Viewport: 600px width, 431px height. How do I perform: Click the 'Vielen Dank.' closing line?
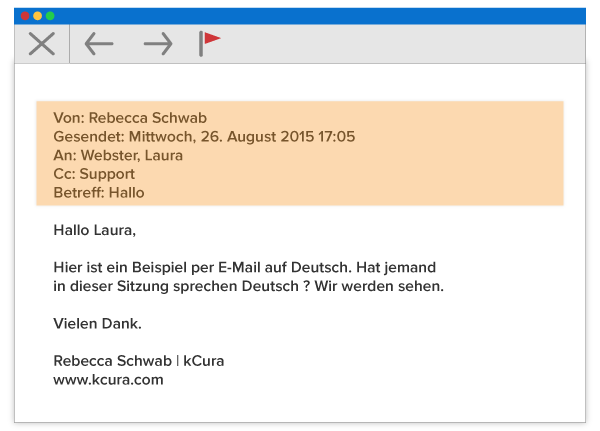click(97, 323)
